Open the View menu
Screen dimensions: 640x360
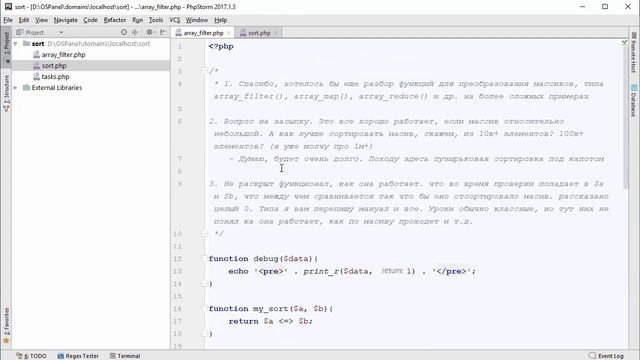pos(41,20)
